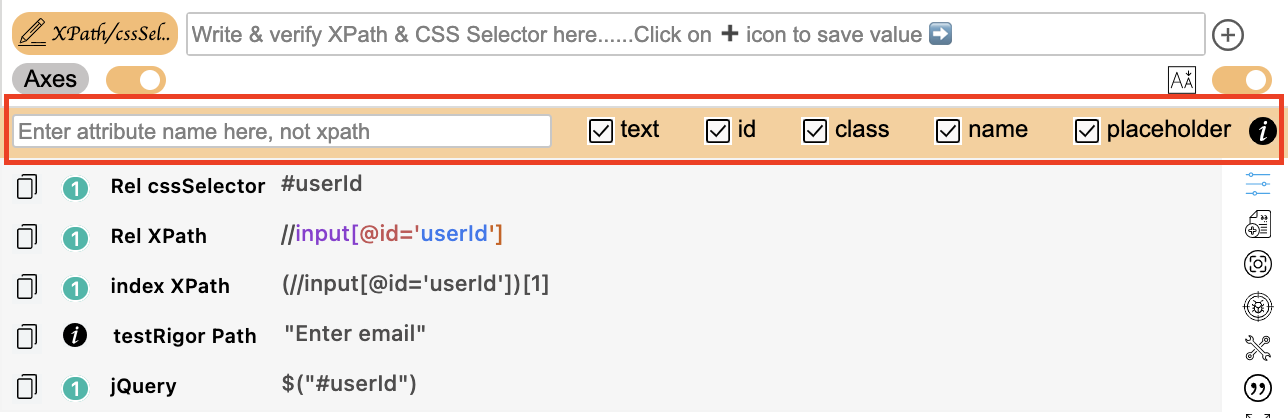
Task: Toggle the Axes switch
Action: click(136, 80)
